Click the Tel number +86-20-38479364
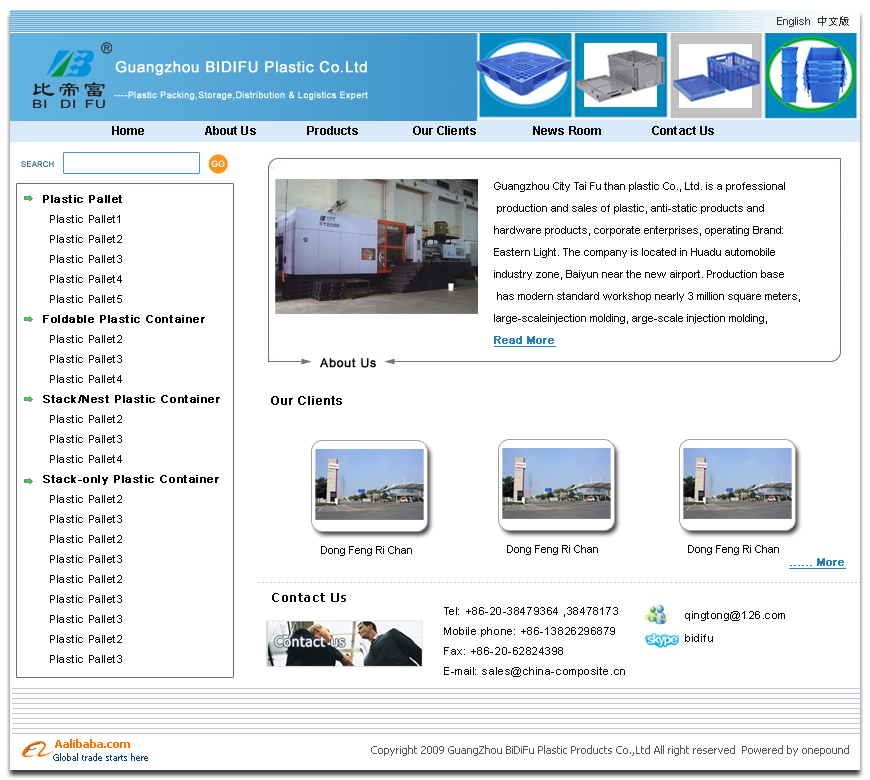Image resolution: width=870 pixels, height=780 pixels. [512, 611]
